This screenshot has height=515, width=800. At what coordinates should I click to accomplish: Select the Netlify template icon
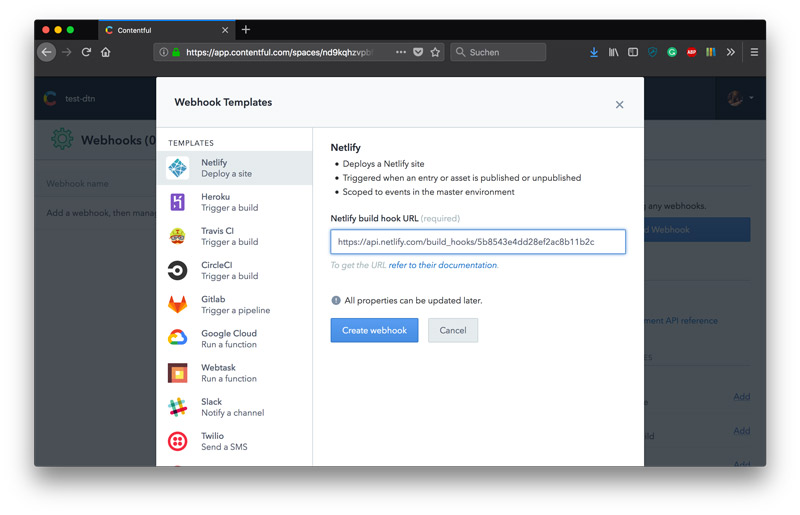pyautogui.click(x=178, y=168)
